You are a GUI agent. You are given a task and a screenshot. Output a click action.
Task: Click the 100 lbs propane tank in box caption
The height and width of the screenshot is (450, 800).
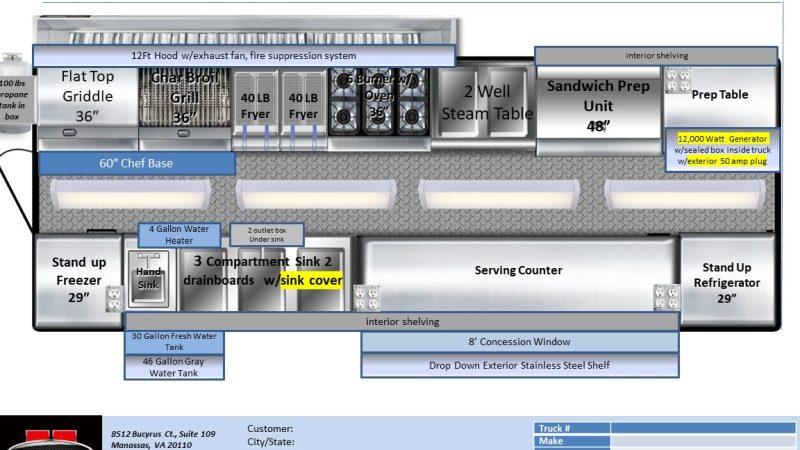13,100
